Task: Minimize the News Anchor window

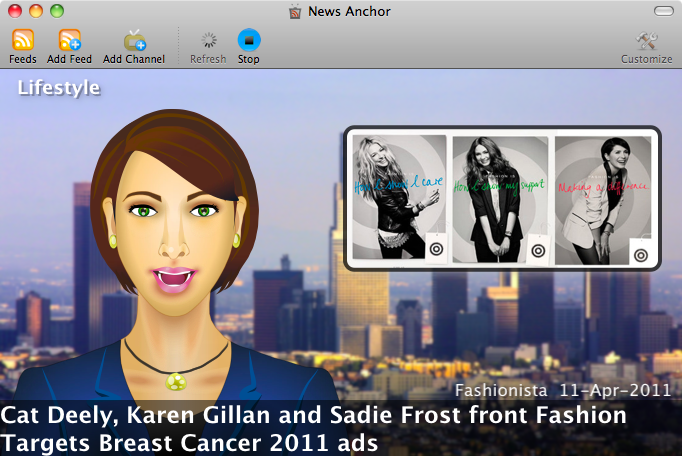Action: click(x=36, y=11)
